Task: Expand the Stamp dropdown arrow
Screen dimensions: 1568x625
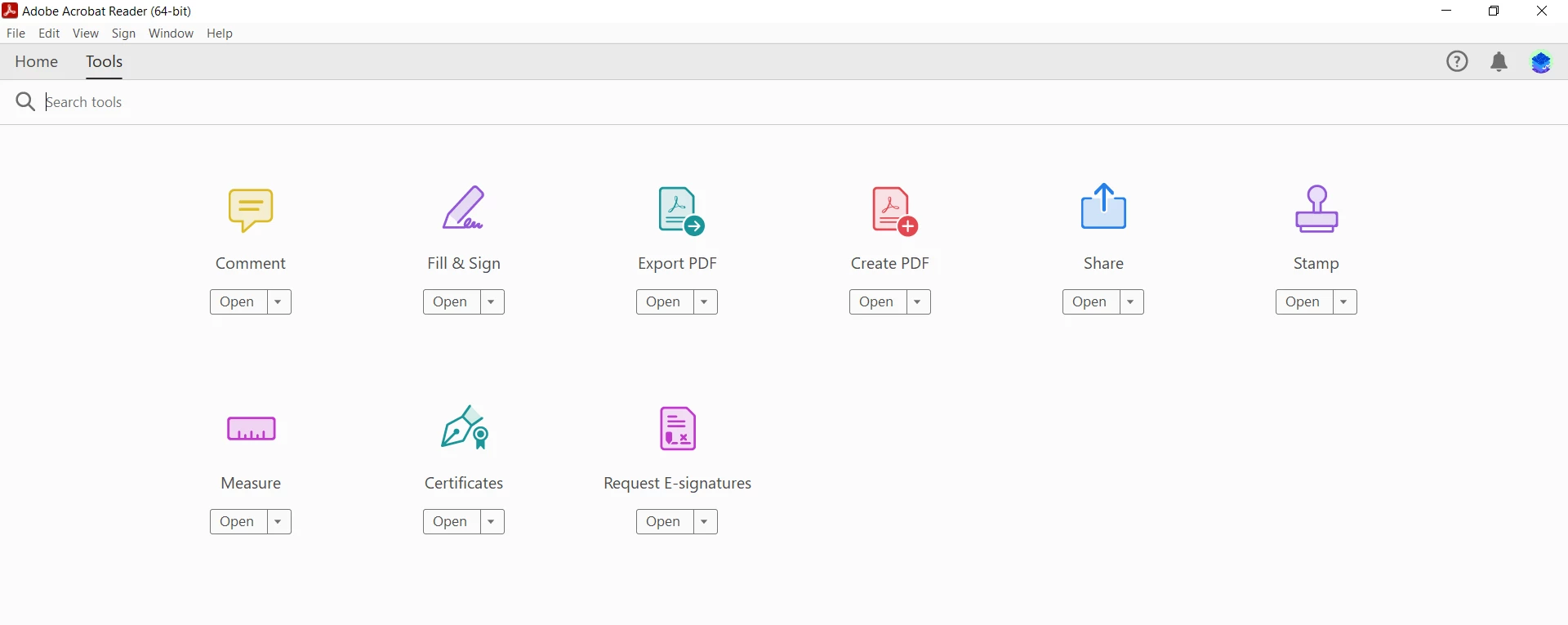Action: tap(1344, 302)
